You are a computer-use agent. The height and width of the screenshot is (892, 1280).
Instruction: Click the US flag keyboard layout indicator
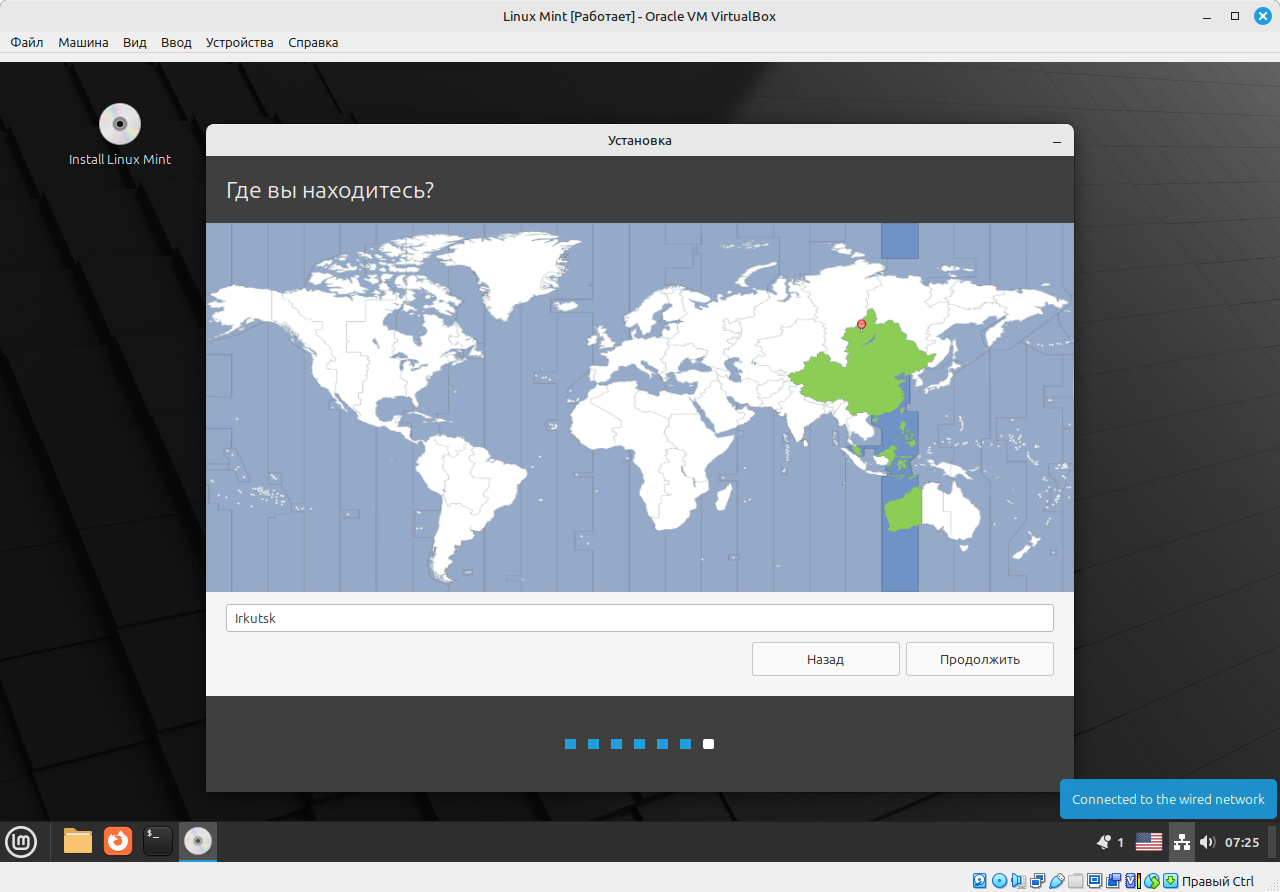[1149, 842]
